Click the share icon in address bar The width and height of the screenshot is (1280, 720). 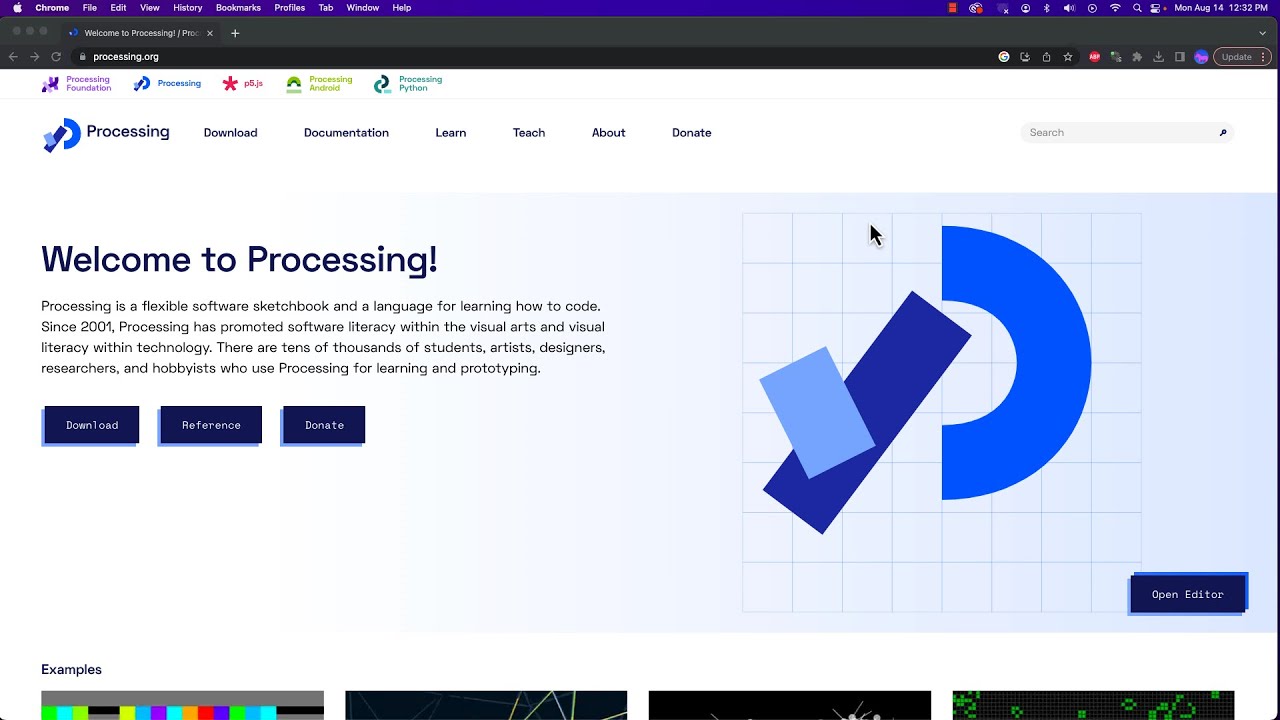1046,57
